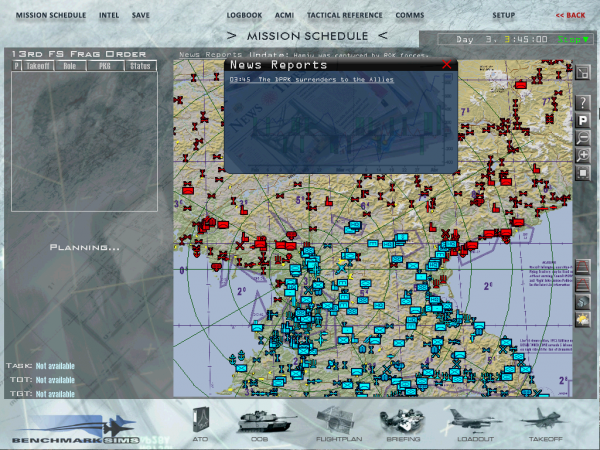Zoom in the map with plus magnifier
This screenshot has height=450, width=600.
(583, 155)
